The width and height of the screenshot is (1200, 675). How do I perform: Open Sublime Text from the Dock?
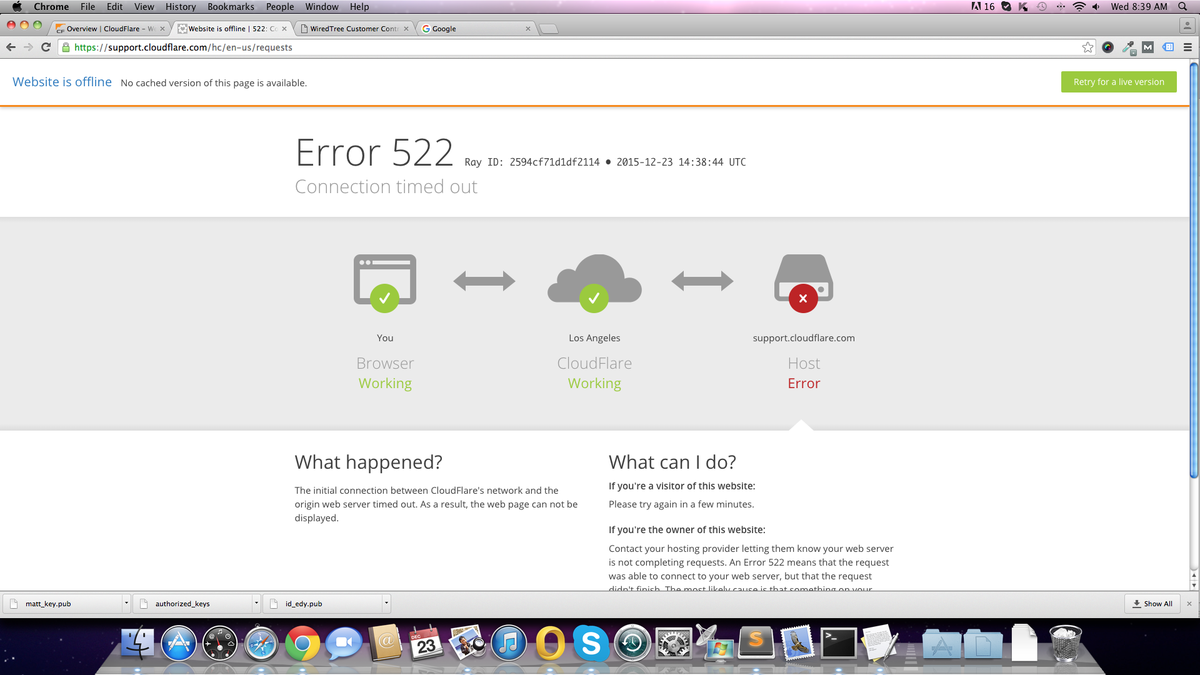(756, 644)
